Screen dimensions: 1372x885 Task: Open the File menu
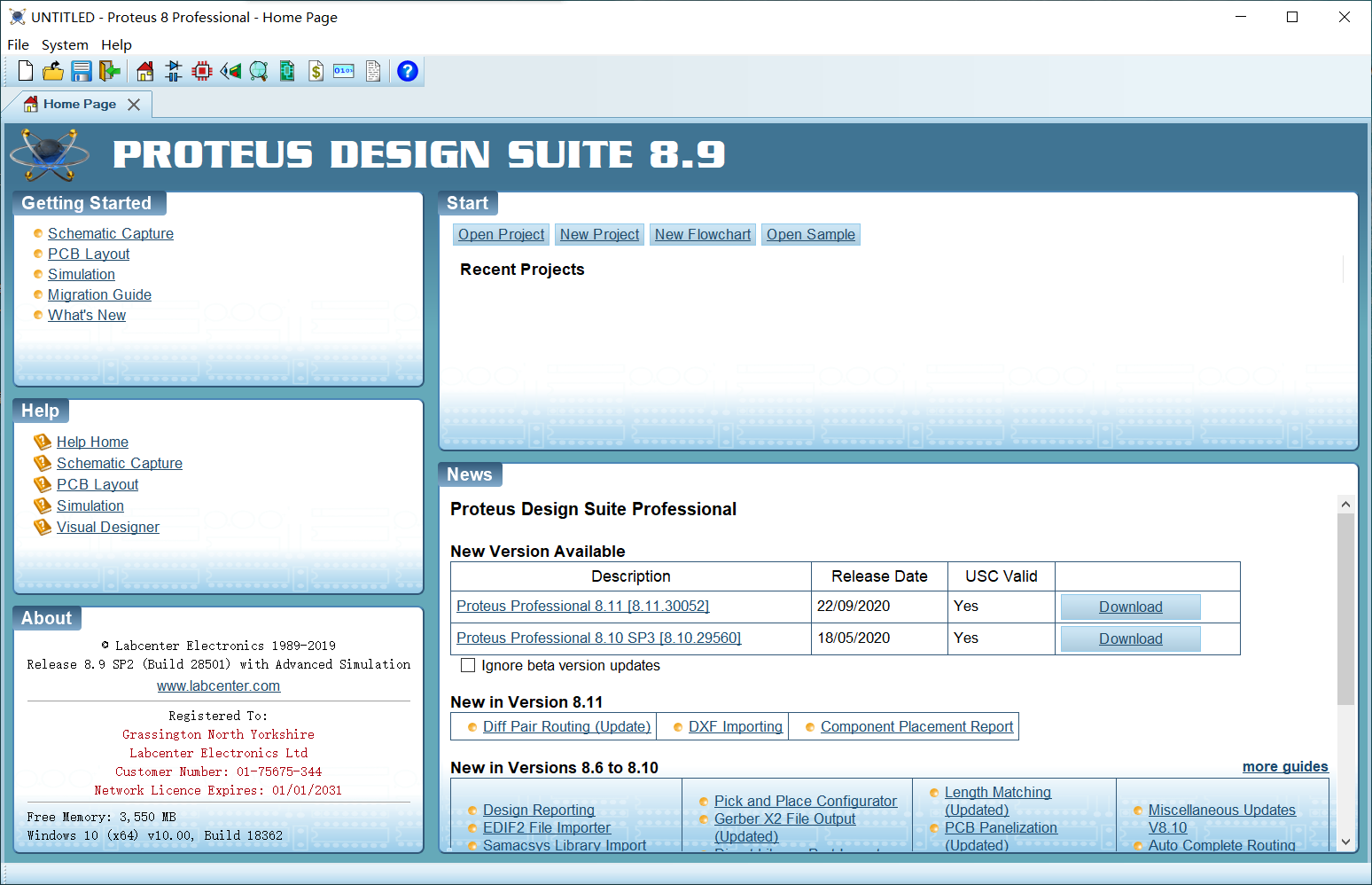point(18,44)
